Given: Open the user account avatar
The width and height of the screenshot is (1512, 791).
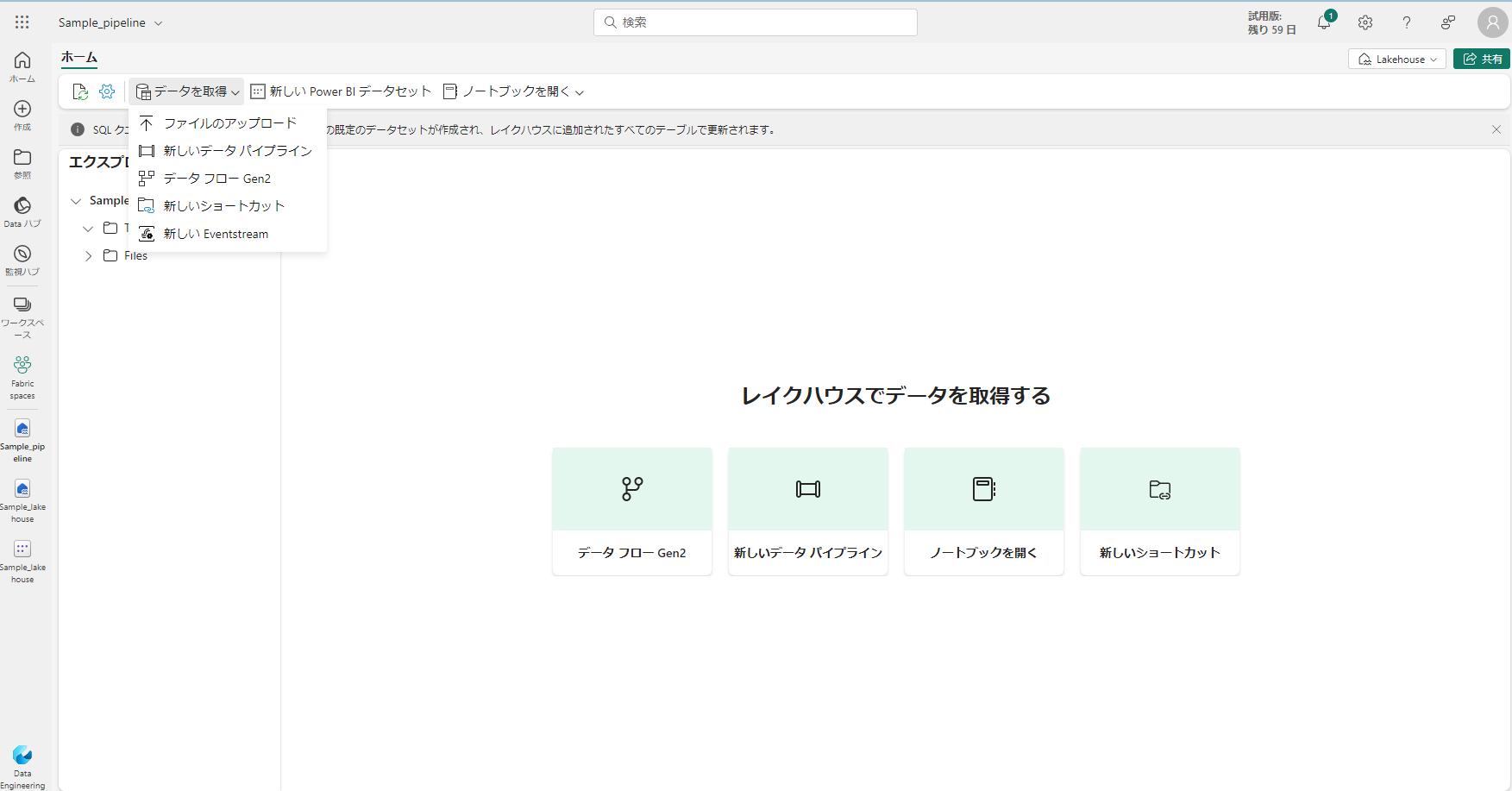Looking at the screenshot, I should tap(1492, 22).
